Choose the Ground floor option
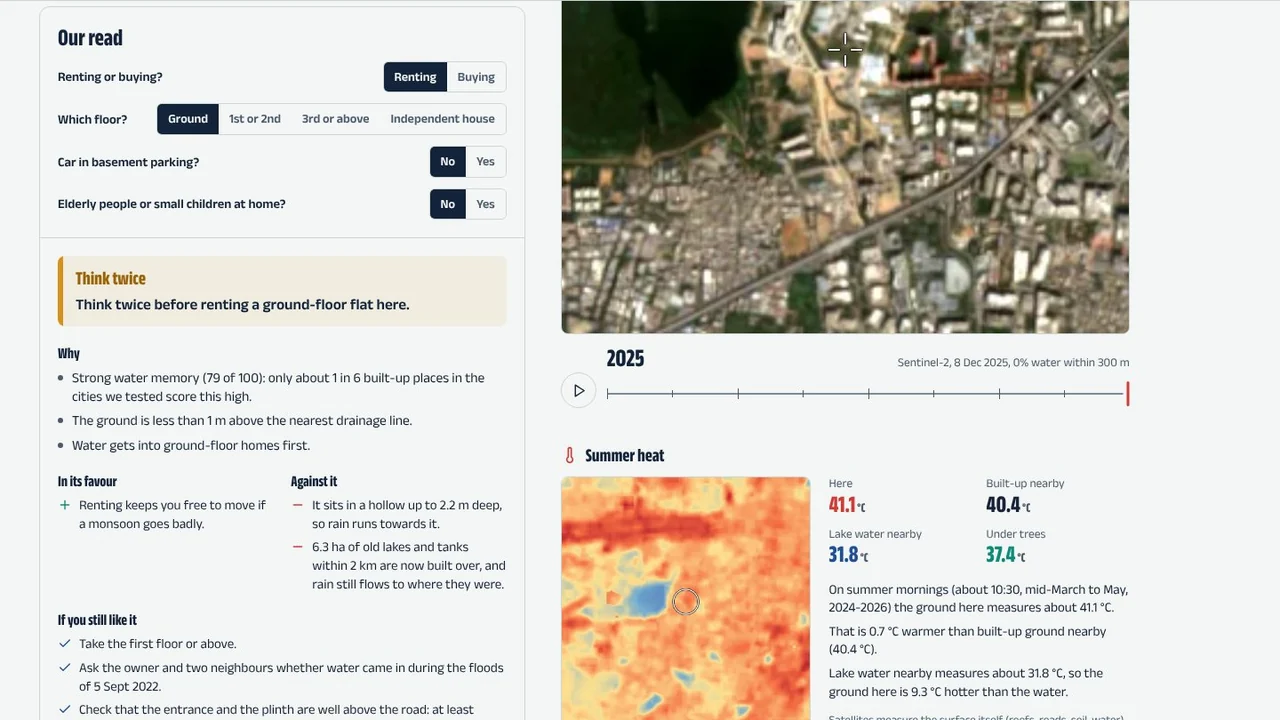 pos(188,119)
